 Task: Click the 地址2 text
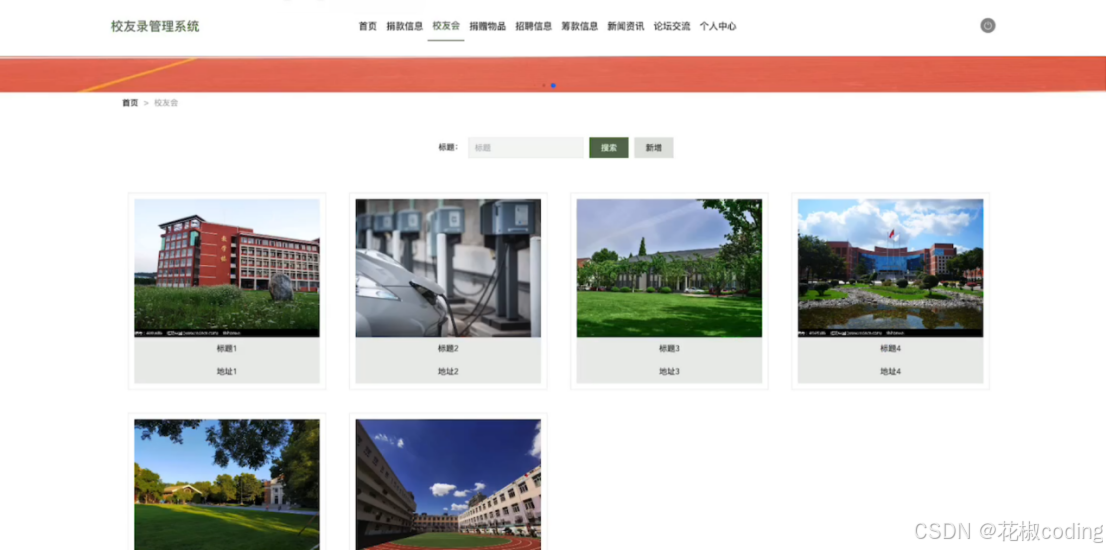pos(448,371)
